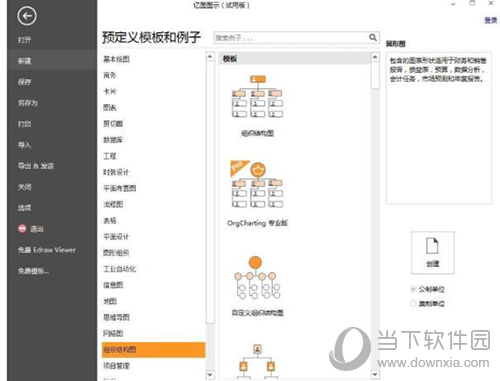Open 选项 in the sidebar
500x381 pixels.
click(x=24, y=208)
